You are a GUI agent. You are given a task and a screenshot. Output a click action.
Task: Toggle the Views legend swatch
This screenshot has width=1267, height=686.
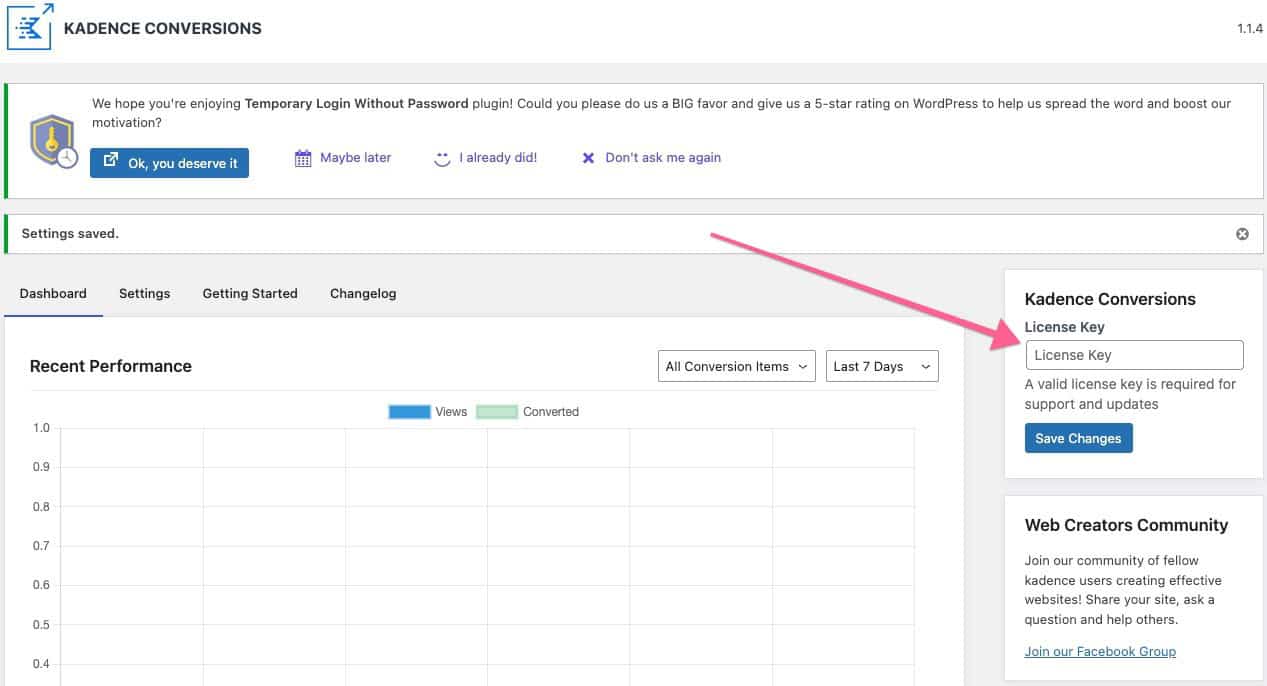click(x=409, y=412)
